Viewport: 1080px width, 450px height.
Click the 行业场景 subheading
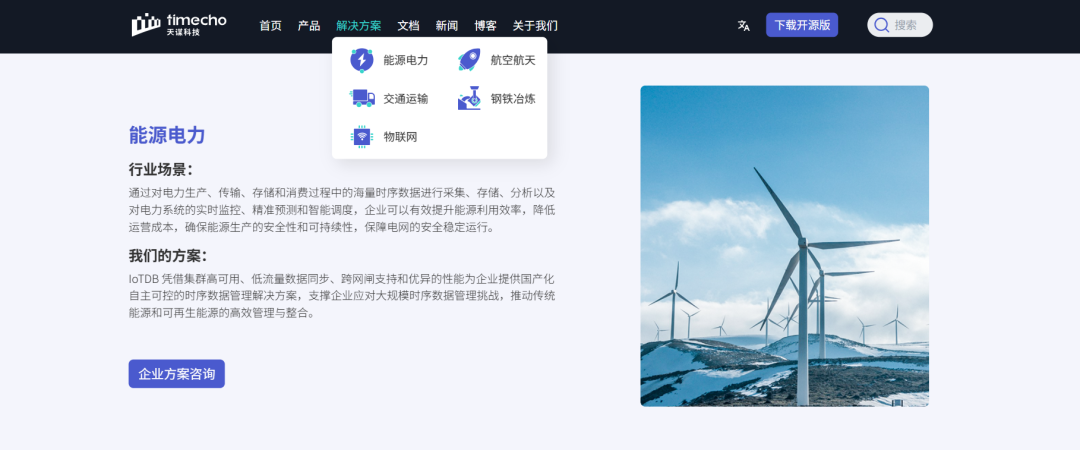click(x=161, y=170)
